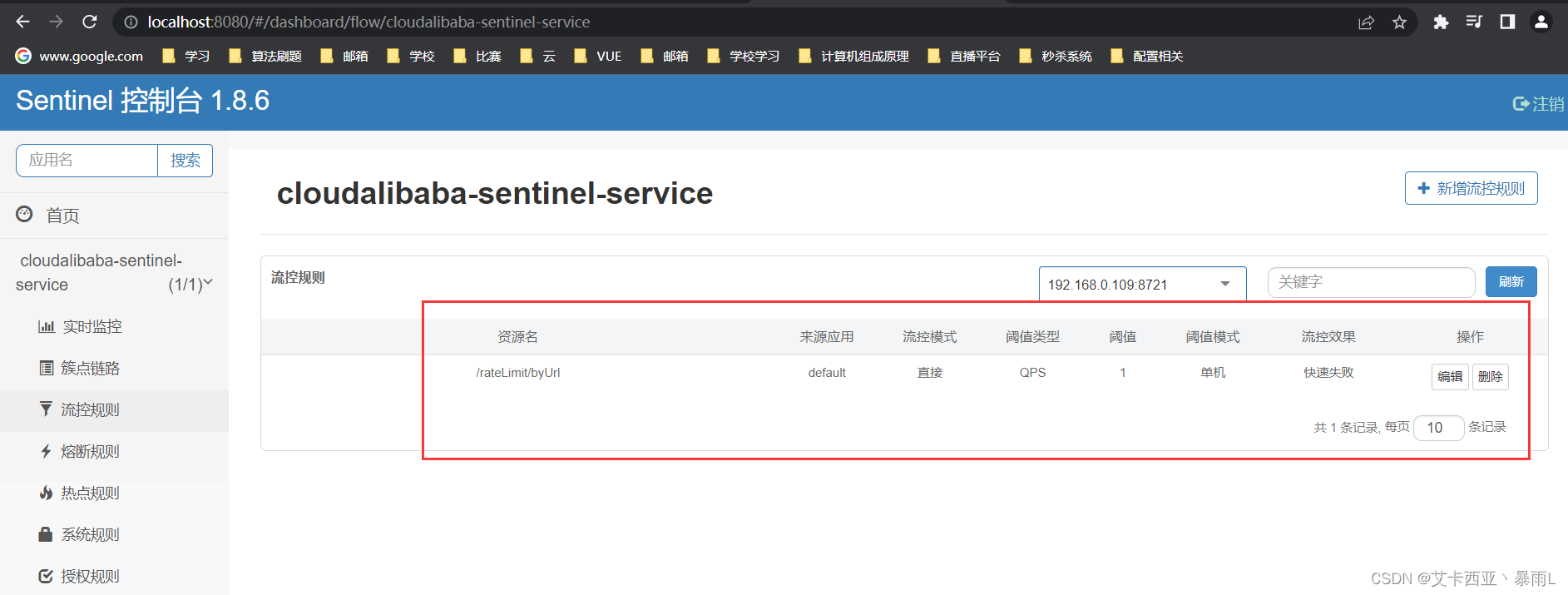Open the 云 bookmark folder
Screen dimensions: 1568x595
[x=537, y=56]
